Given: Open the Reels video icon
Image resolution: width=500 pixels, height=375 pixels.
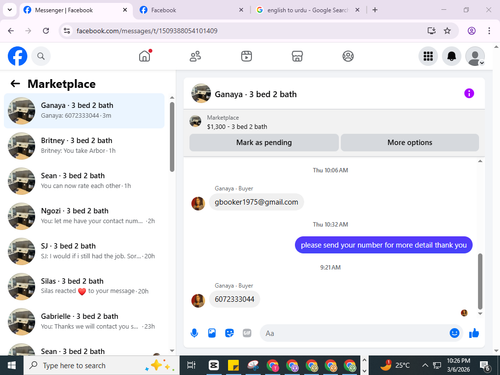Looking at the screenshot, I should coord(246,56).
